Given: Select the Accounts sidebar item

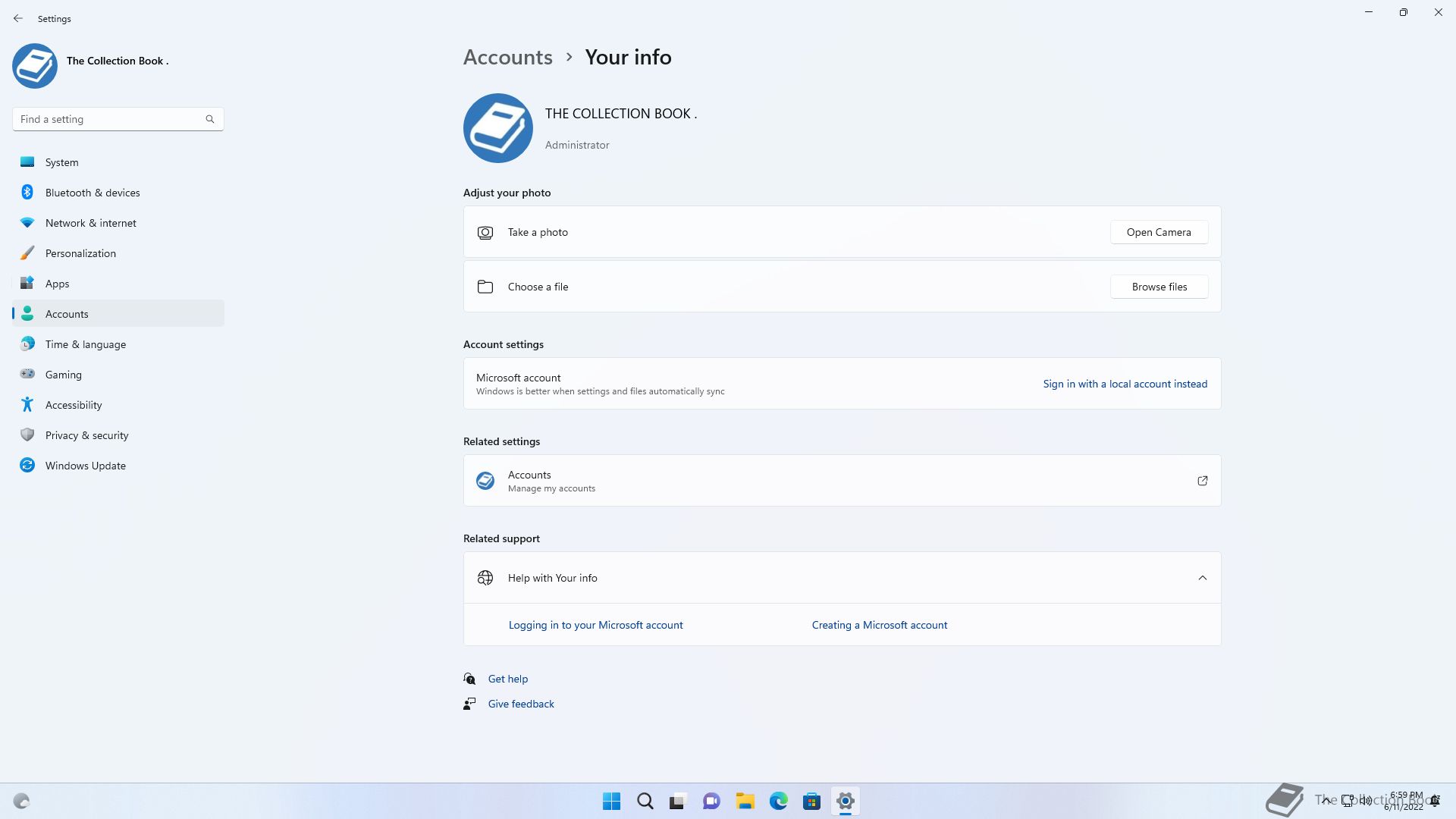Looking at the screenshot, I should tap(118, 314).
